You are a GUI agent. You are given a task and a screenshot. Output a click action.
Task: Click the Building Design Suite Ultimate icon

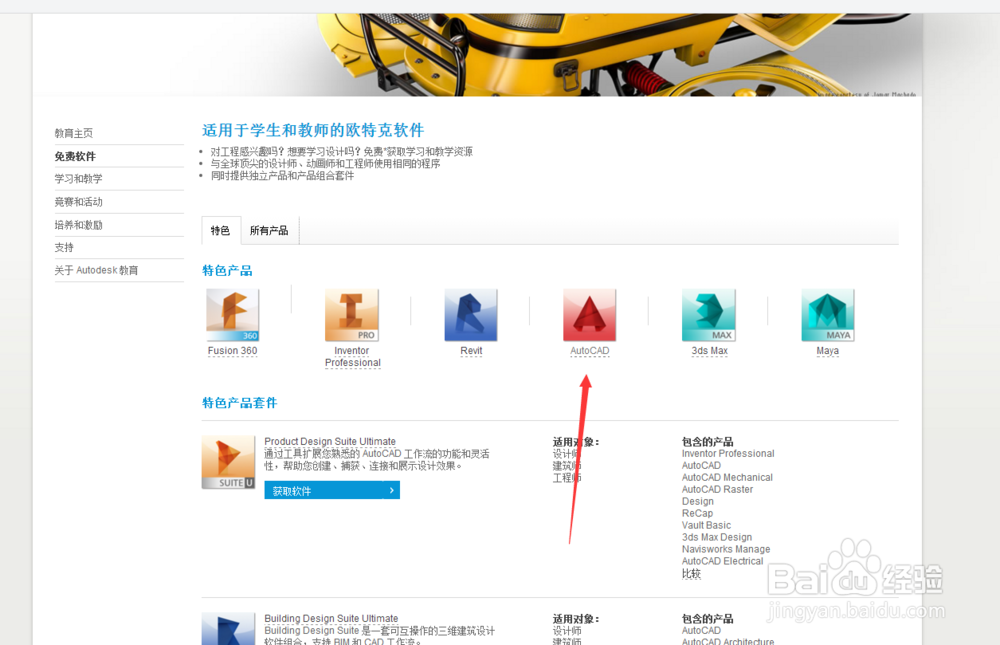[x=228, y=629]
